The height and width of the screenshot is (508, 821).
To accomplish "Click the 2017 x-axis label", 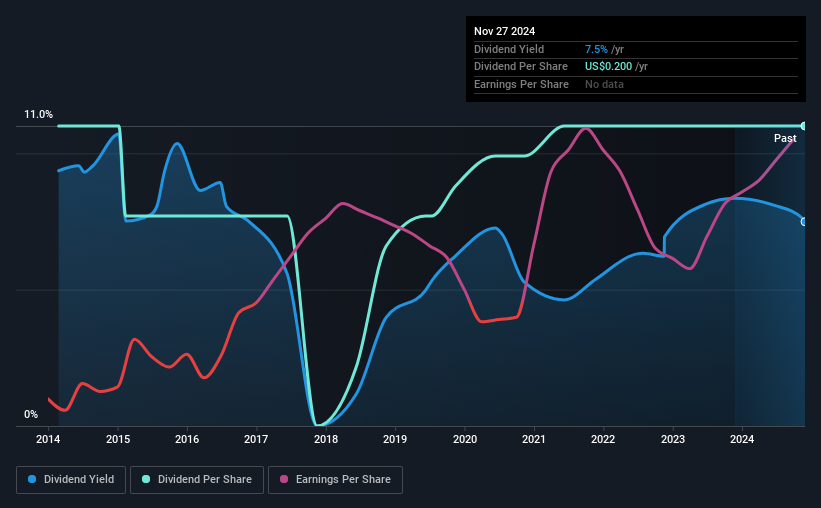I will 256,439.
